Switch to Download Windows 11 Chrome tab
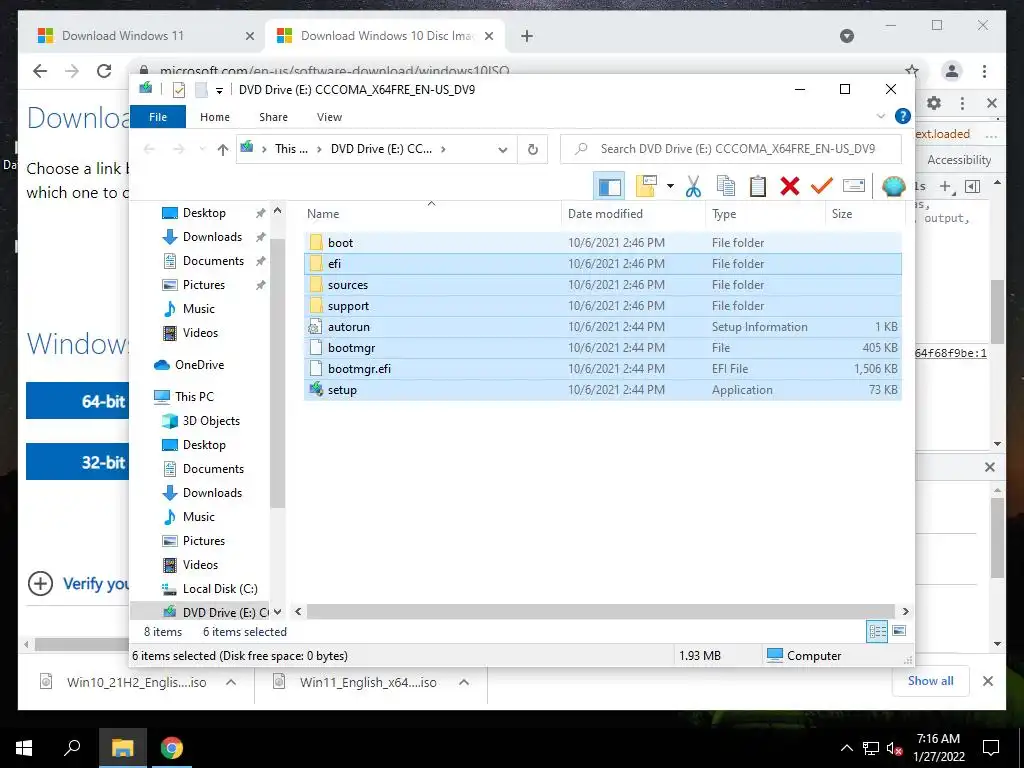Viewport: 1024px width, 768px height. click(x=146, y=36)
